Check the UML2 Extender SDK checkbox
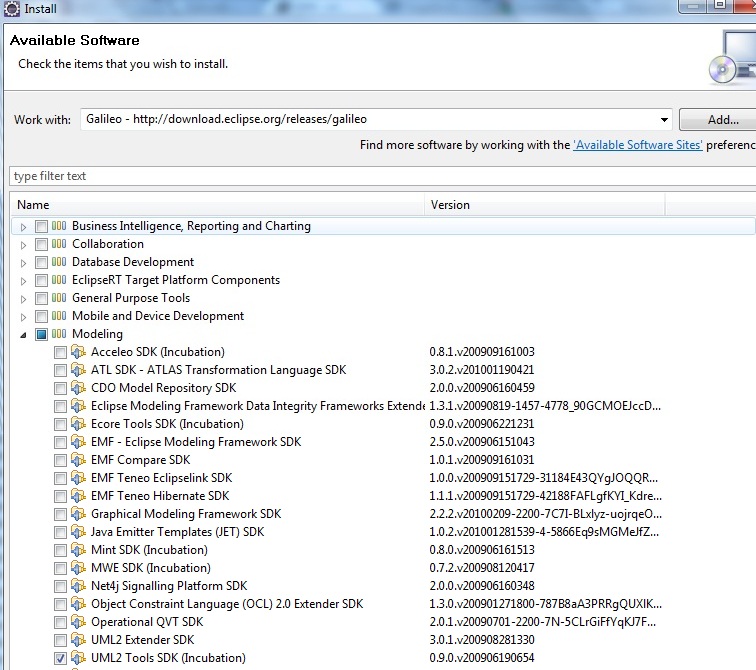This screenshot has width=756, height=670. pos(60,641)
